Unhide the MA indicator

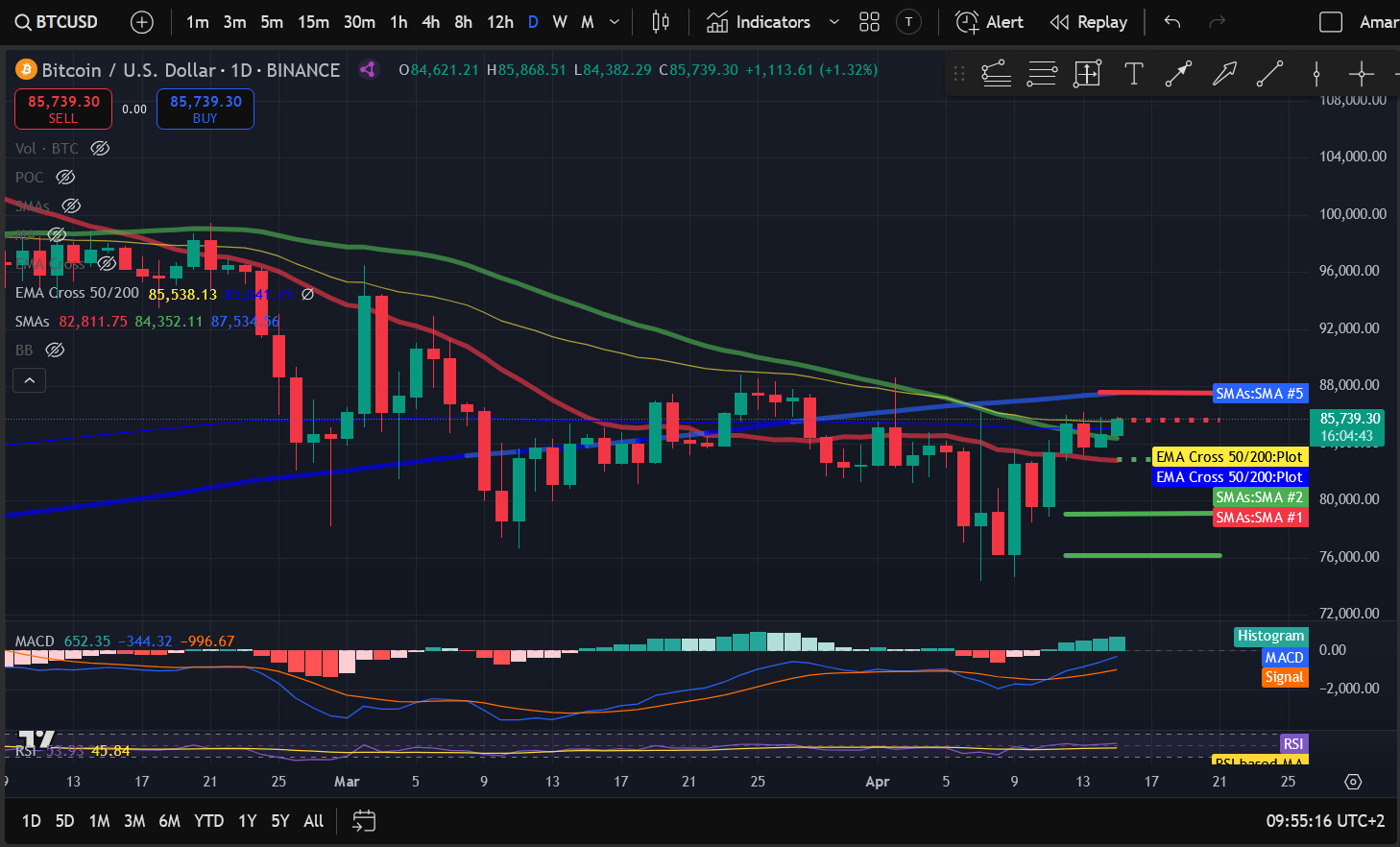tap(57, 234)
